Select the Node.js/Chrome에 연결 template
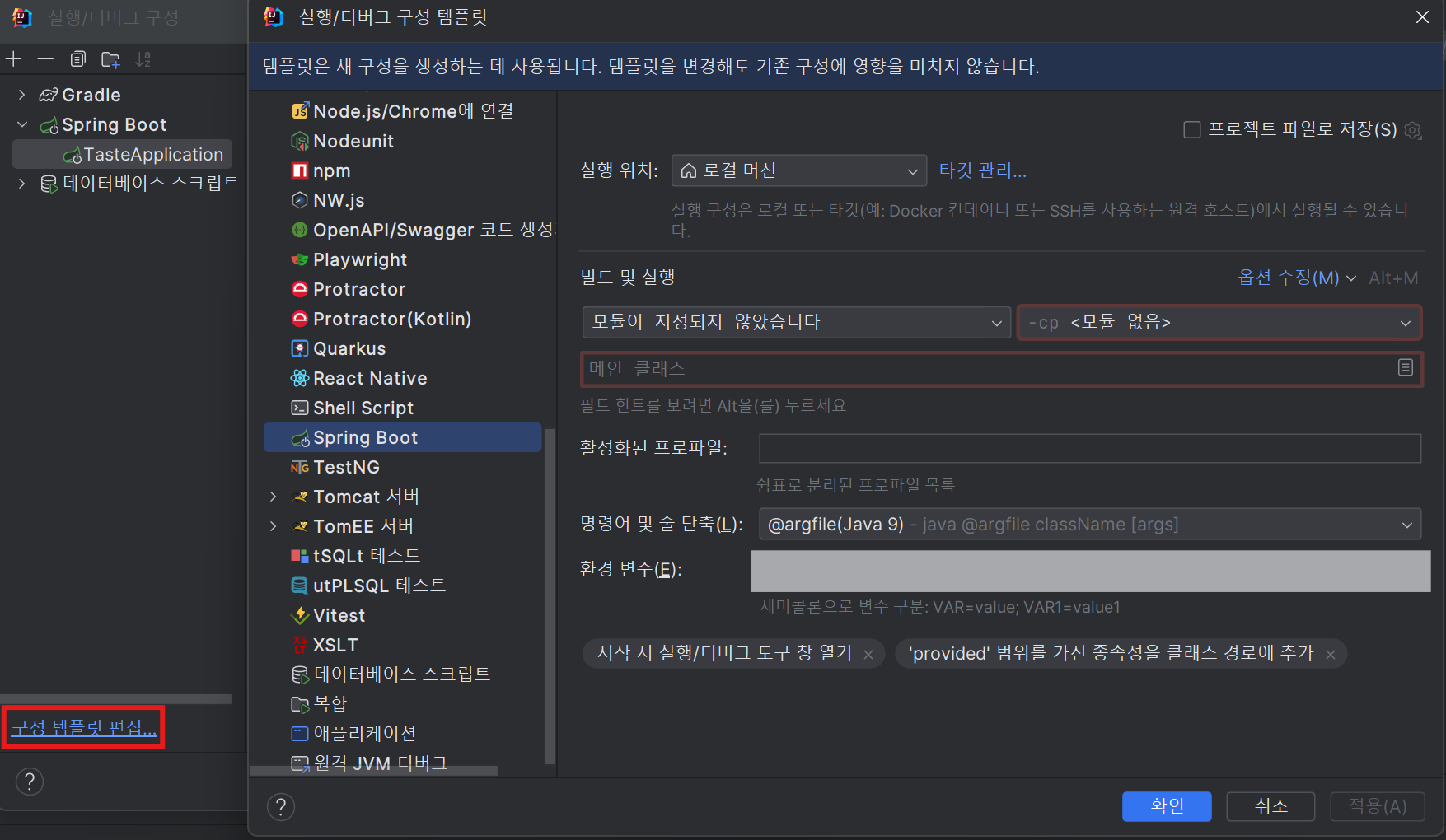 click(x=402, y=111)
